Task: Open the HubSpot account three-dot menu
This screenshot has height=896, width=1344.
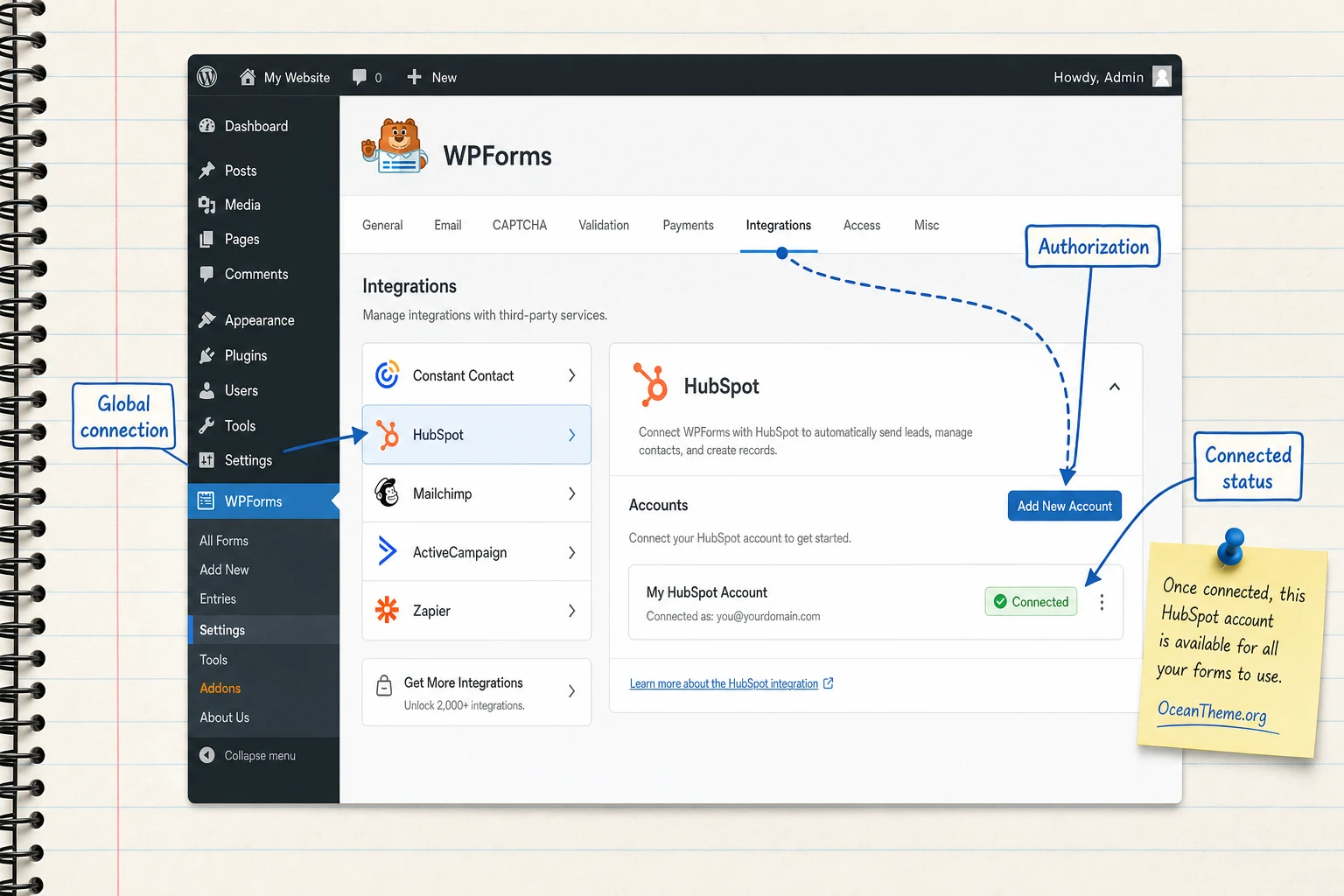Action: 1102,602
